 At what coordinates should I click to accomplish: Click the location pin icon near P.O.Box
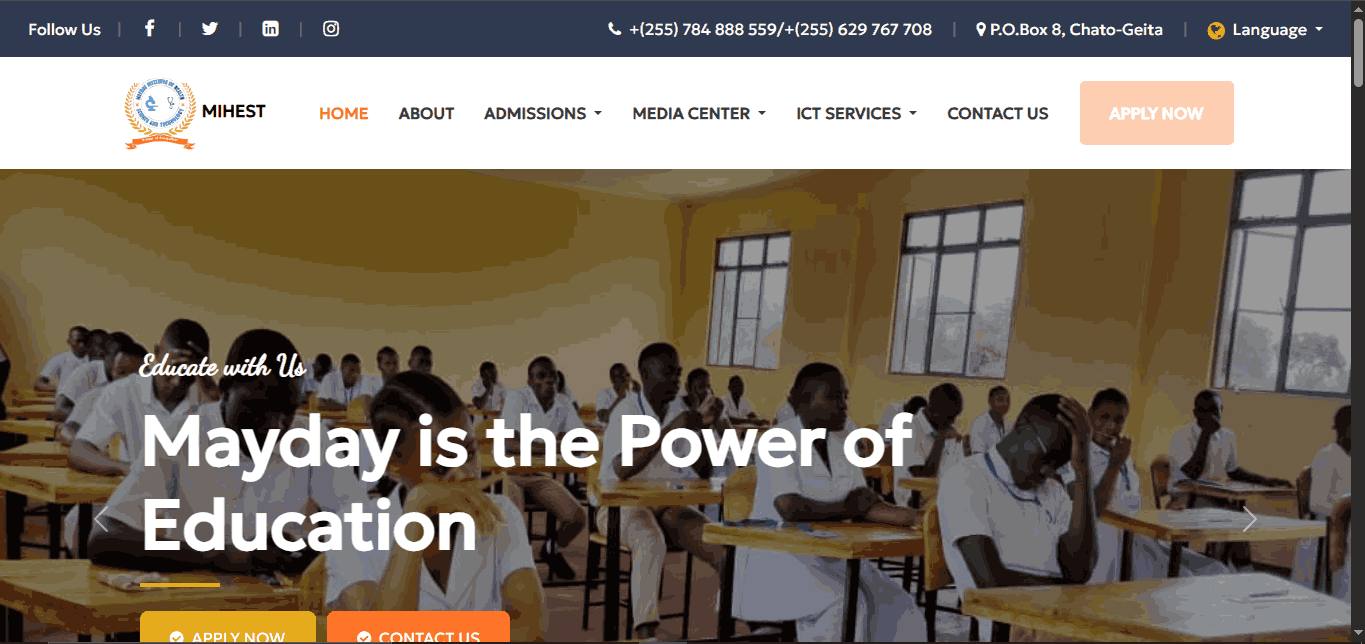click(x=981, y=30)
